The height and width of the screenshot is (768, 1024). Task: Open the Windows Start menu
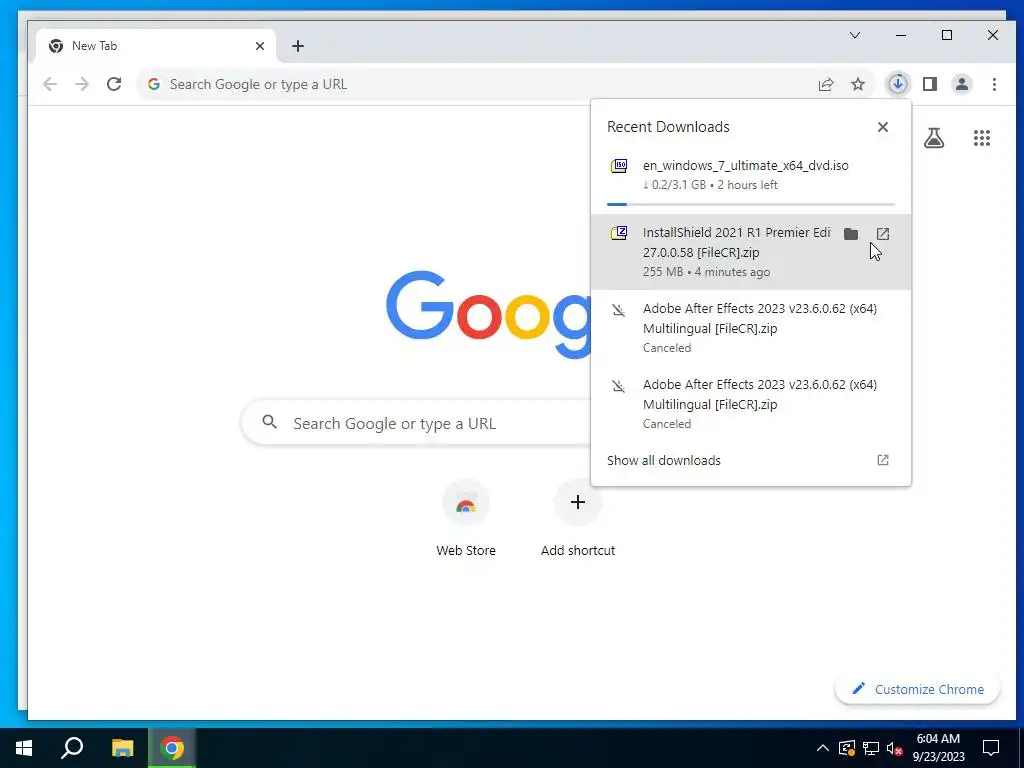24,748
